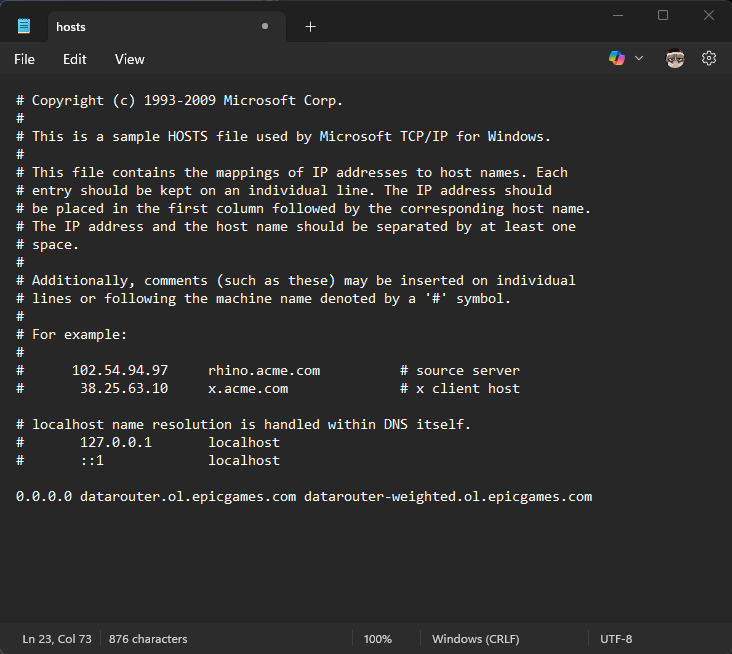This screenshot has height=654, width=732.
Task: Open the View menu
Action: [130, 59]
